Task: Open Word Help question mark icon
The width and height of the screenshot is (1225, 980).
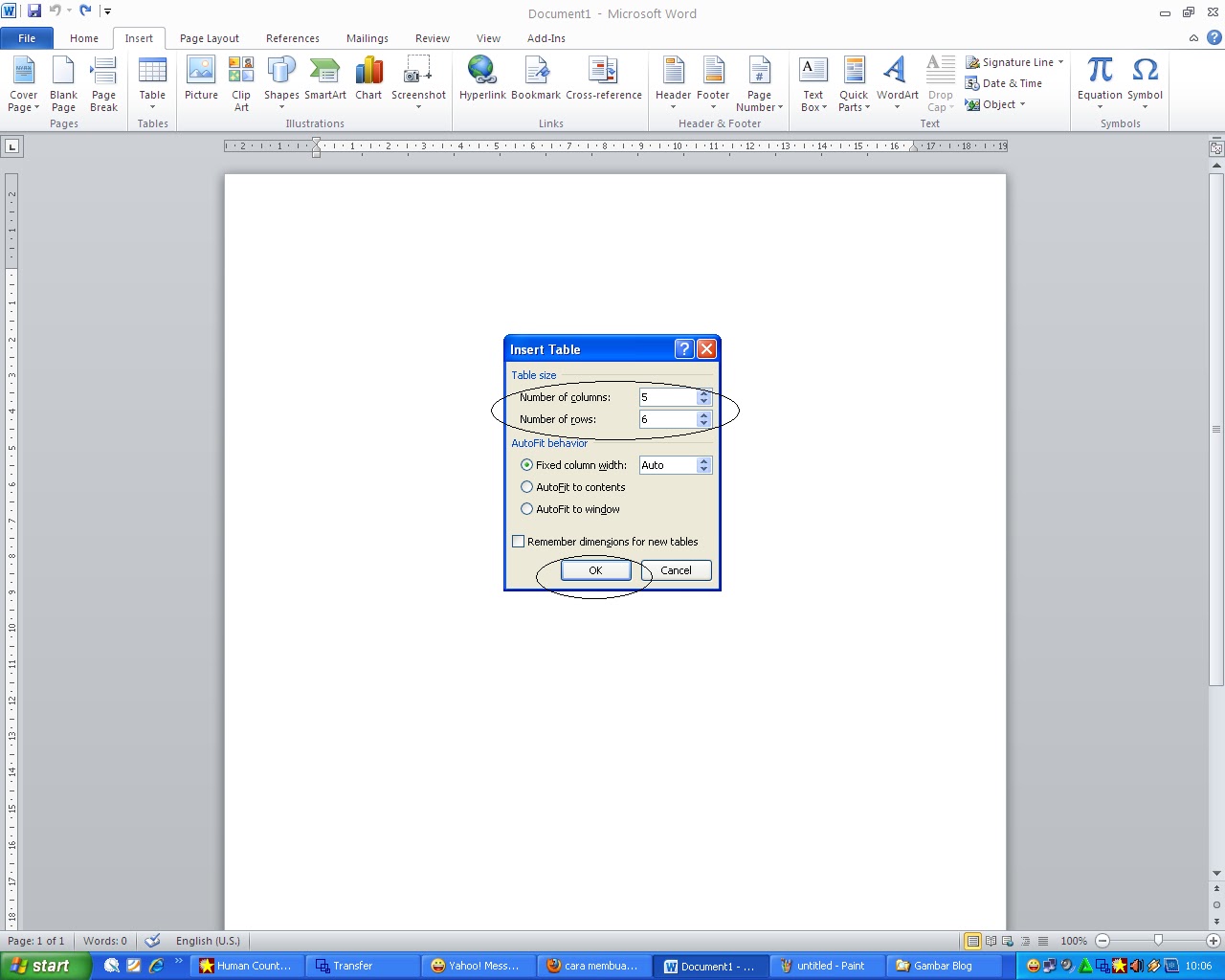Action: [x=1214, y=38]
